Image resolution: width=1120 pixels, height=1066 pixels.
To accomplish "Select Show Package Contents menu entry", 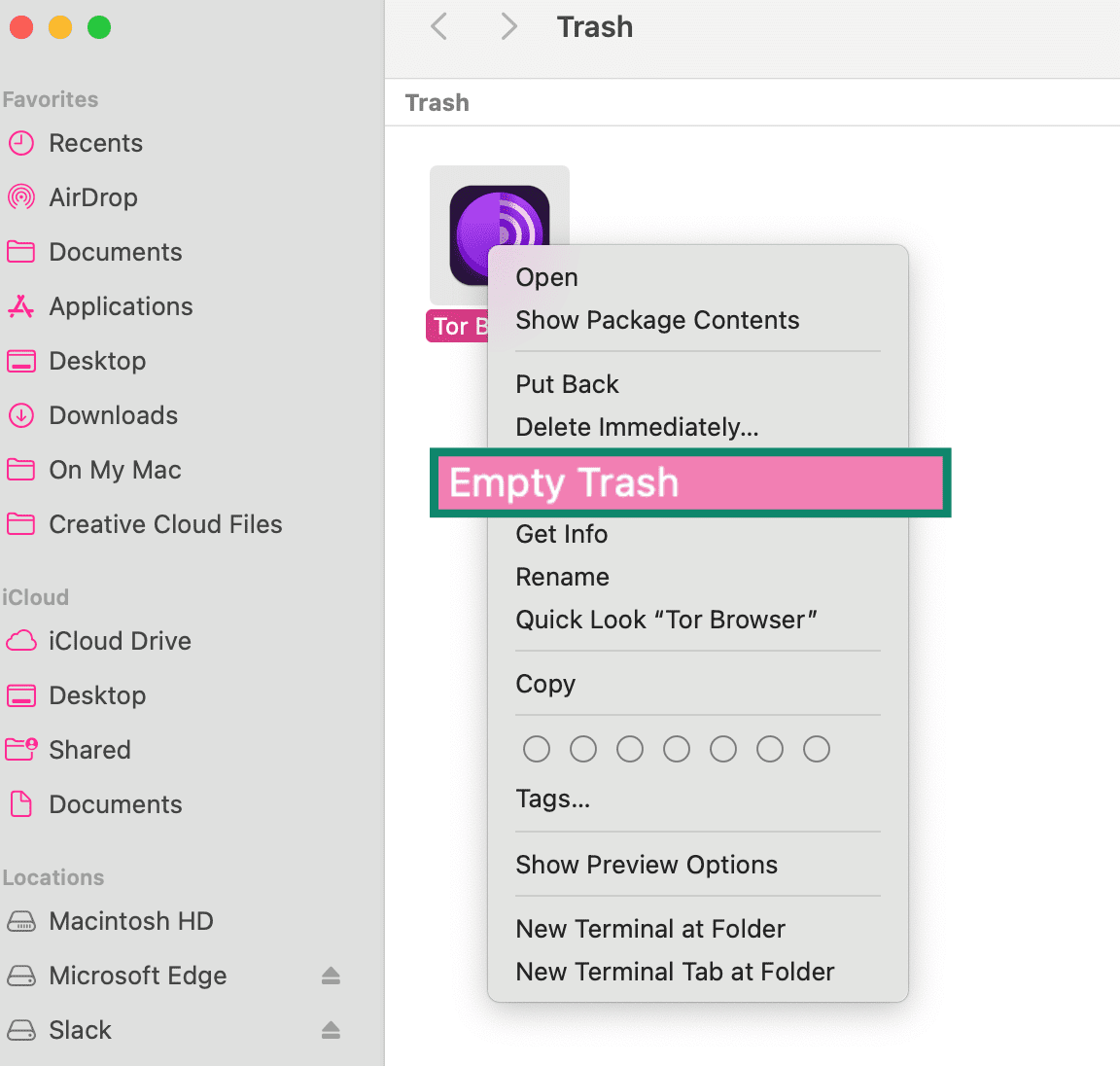I will point(657,320).
